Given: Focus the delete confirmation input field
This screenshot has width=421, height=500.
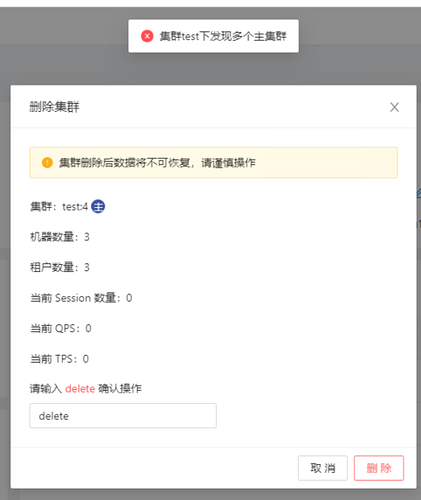Looking at the screenshot, I should [x=123, y=416].
